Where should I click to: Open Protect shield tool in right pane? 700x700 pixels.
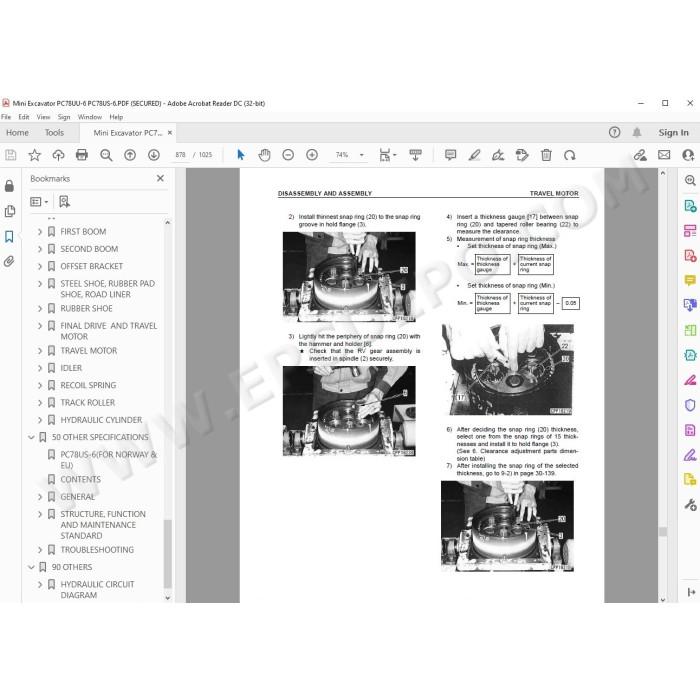click(690, 405)
